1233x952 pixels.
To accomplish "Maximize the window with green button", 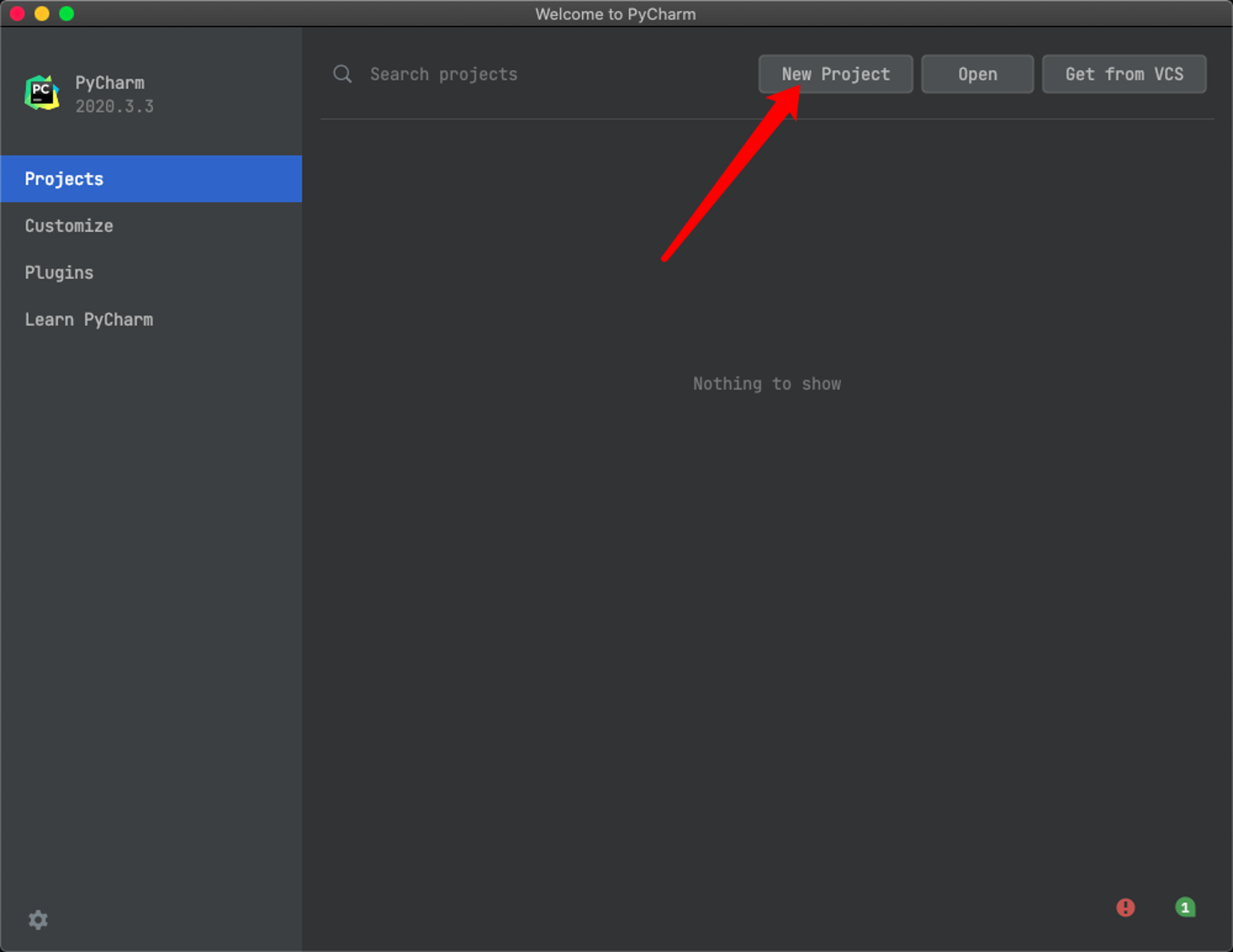I will (x=67, y=14).
